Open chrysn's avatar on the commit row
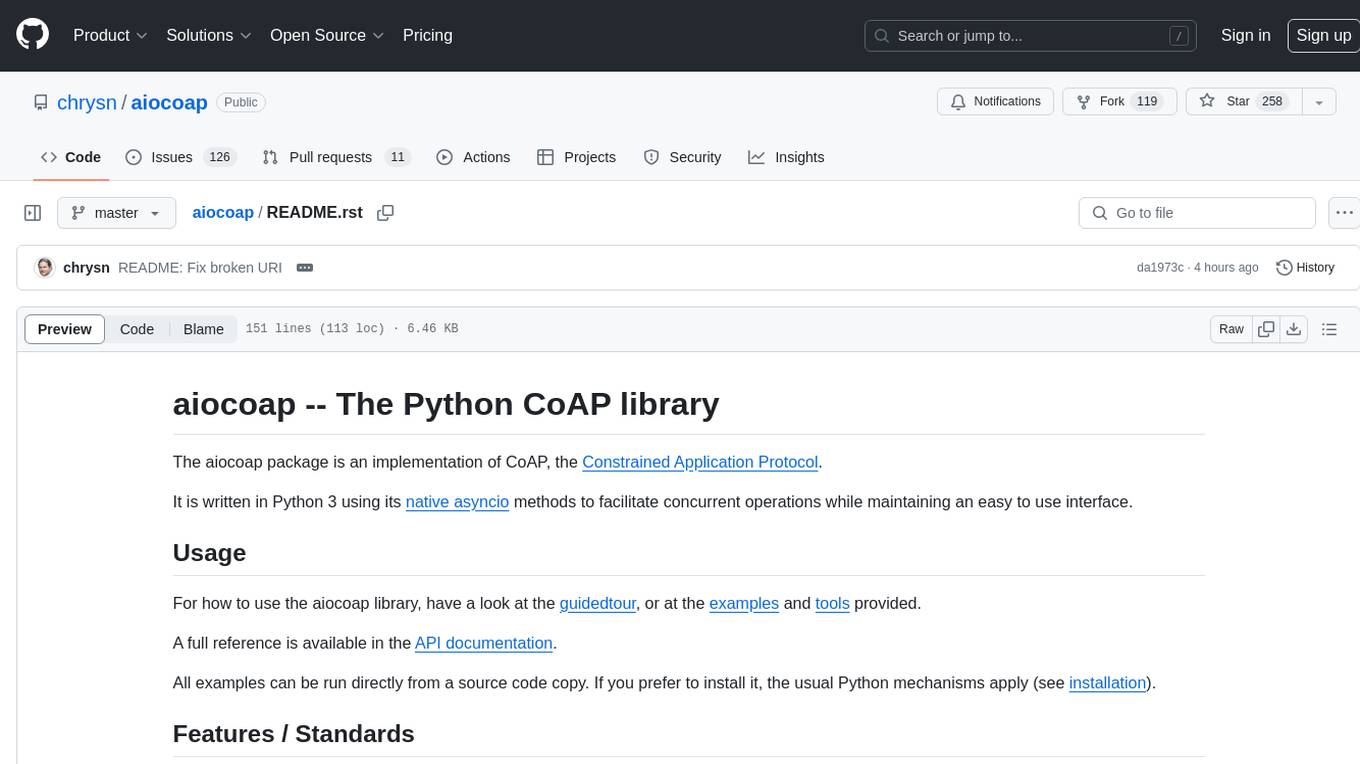 point(44,268)
